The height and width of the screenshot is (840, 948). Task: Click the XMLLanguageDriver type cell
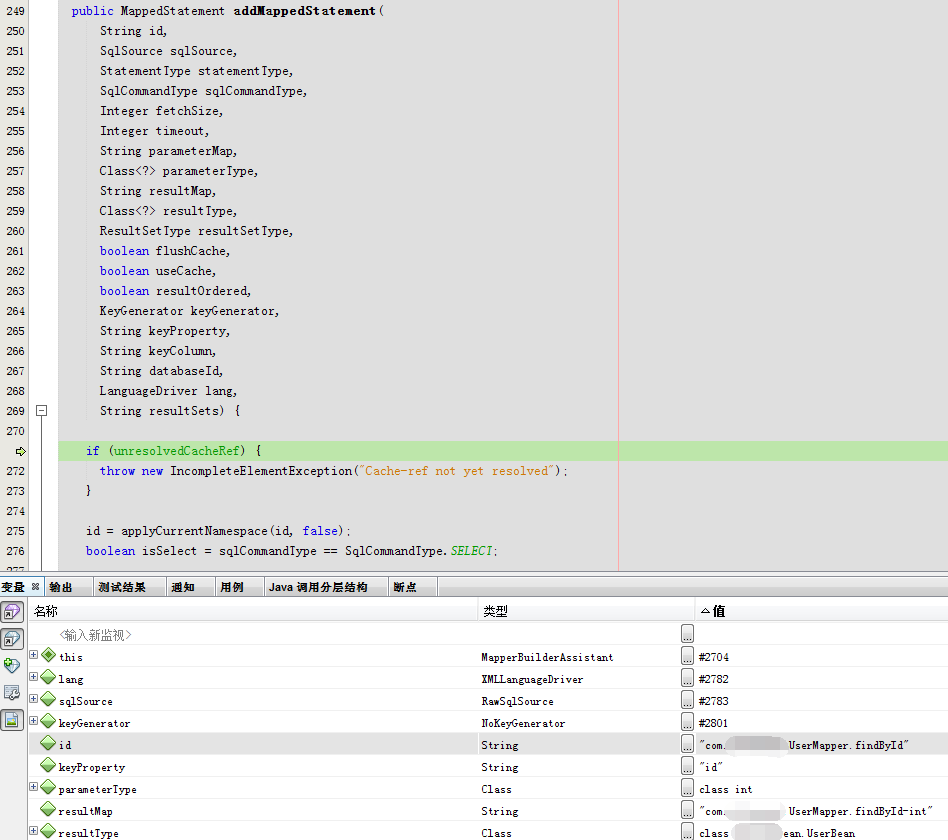[x=532, y=679]
